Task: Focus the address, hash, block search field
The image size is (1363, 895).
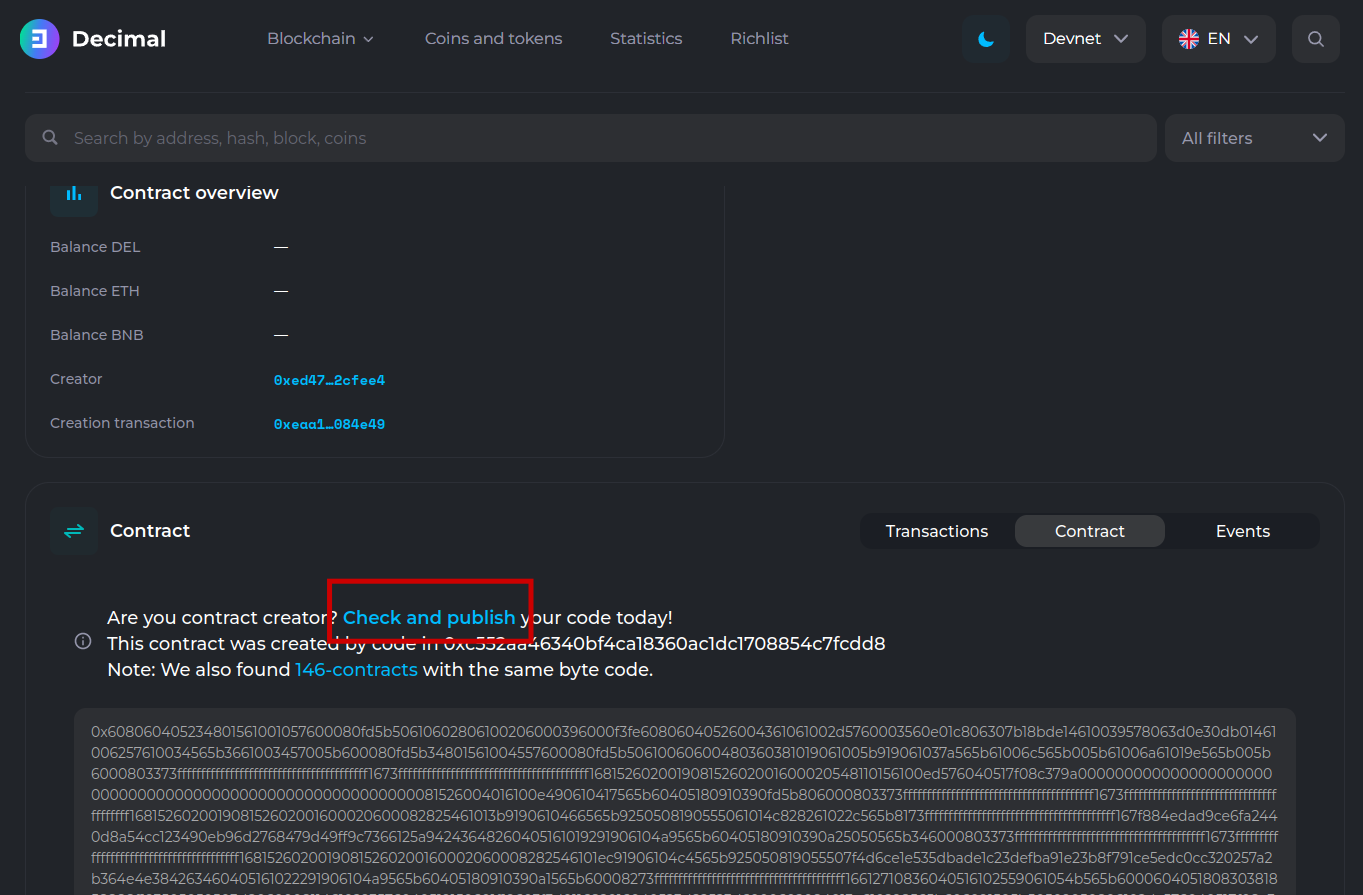Action: click(600, 138)
